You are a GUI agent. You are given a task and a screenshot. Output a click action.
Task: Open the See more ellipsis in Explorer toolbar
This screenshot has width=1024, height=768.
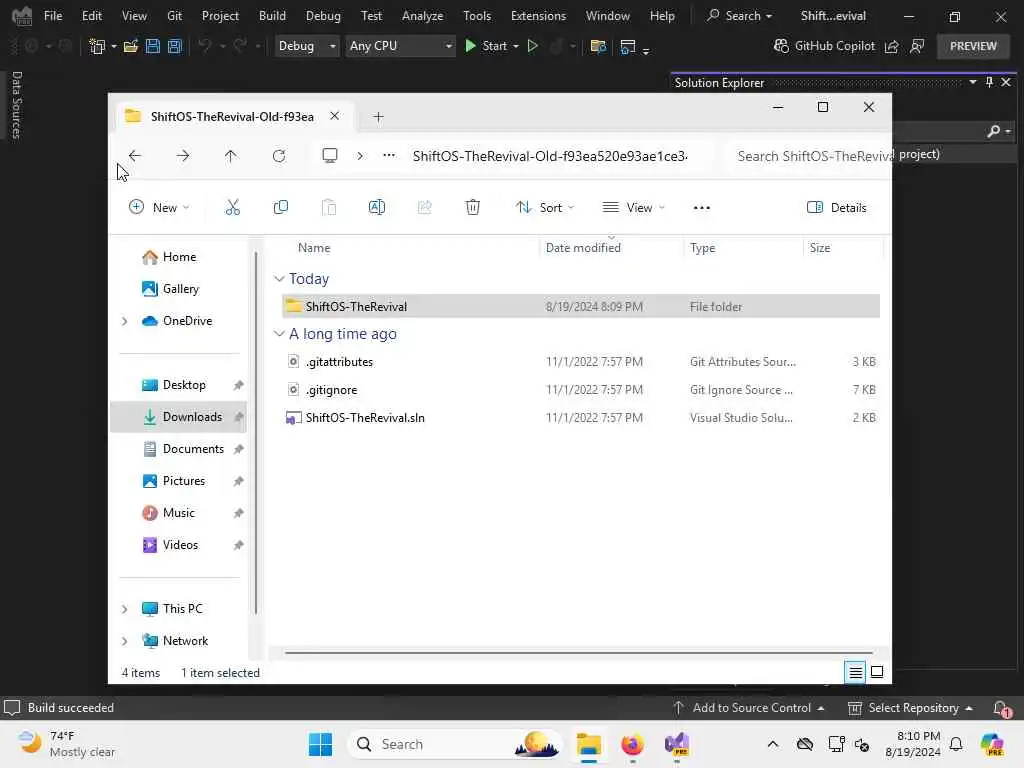tap(701, 208)
